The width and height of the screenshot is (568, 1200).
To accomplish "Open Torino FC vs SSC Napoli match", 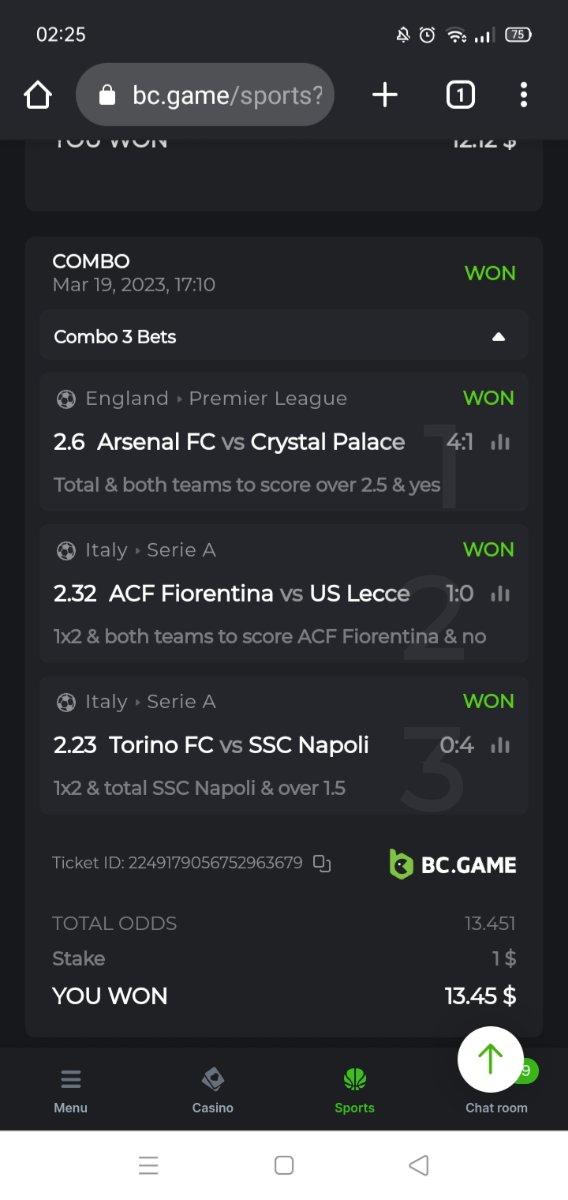I will point(211,745).
